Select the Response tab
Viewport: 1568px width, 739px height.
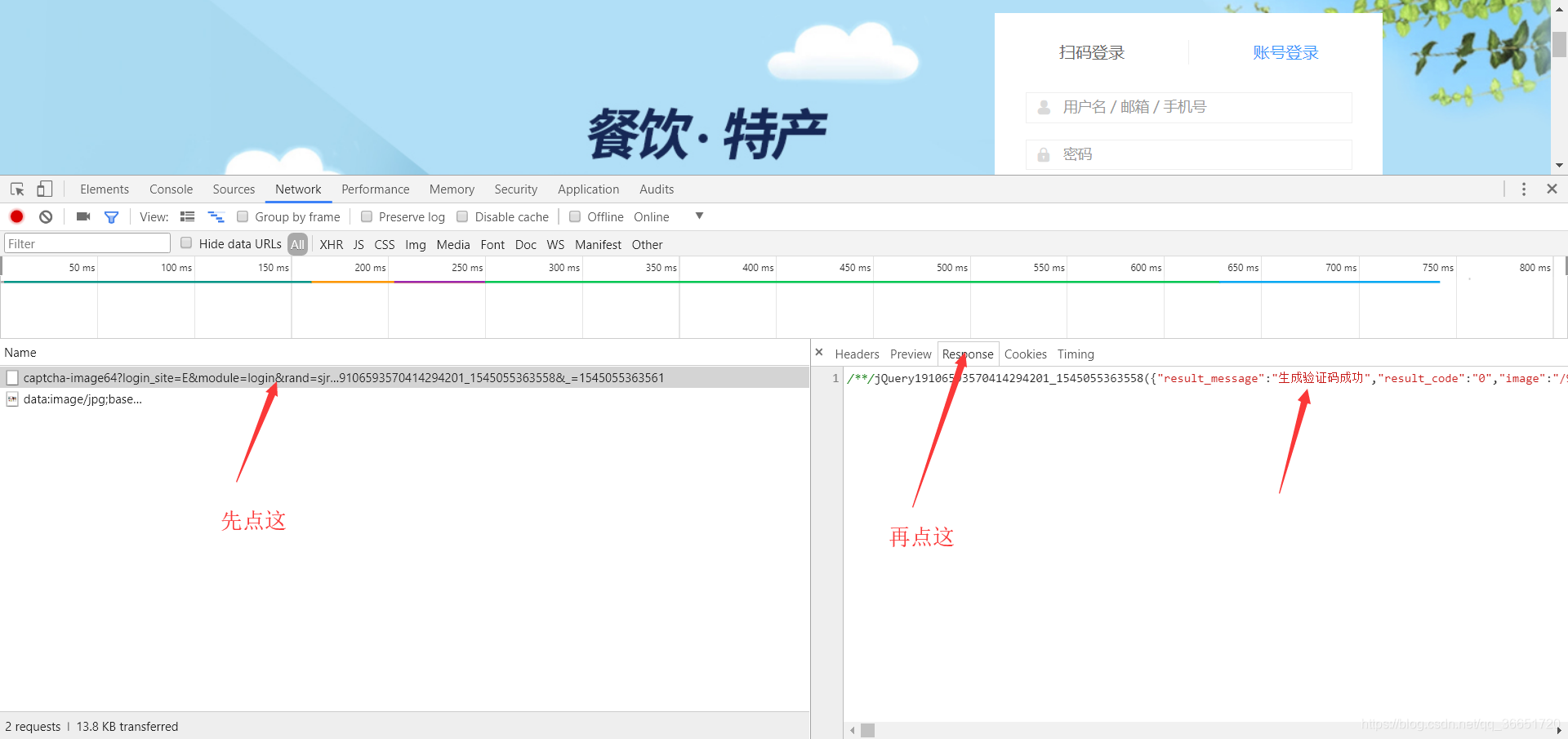click(x=968, y=354)
